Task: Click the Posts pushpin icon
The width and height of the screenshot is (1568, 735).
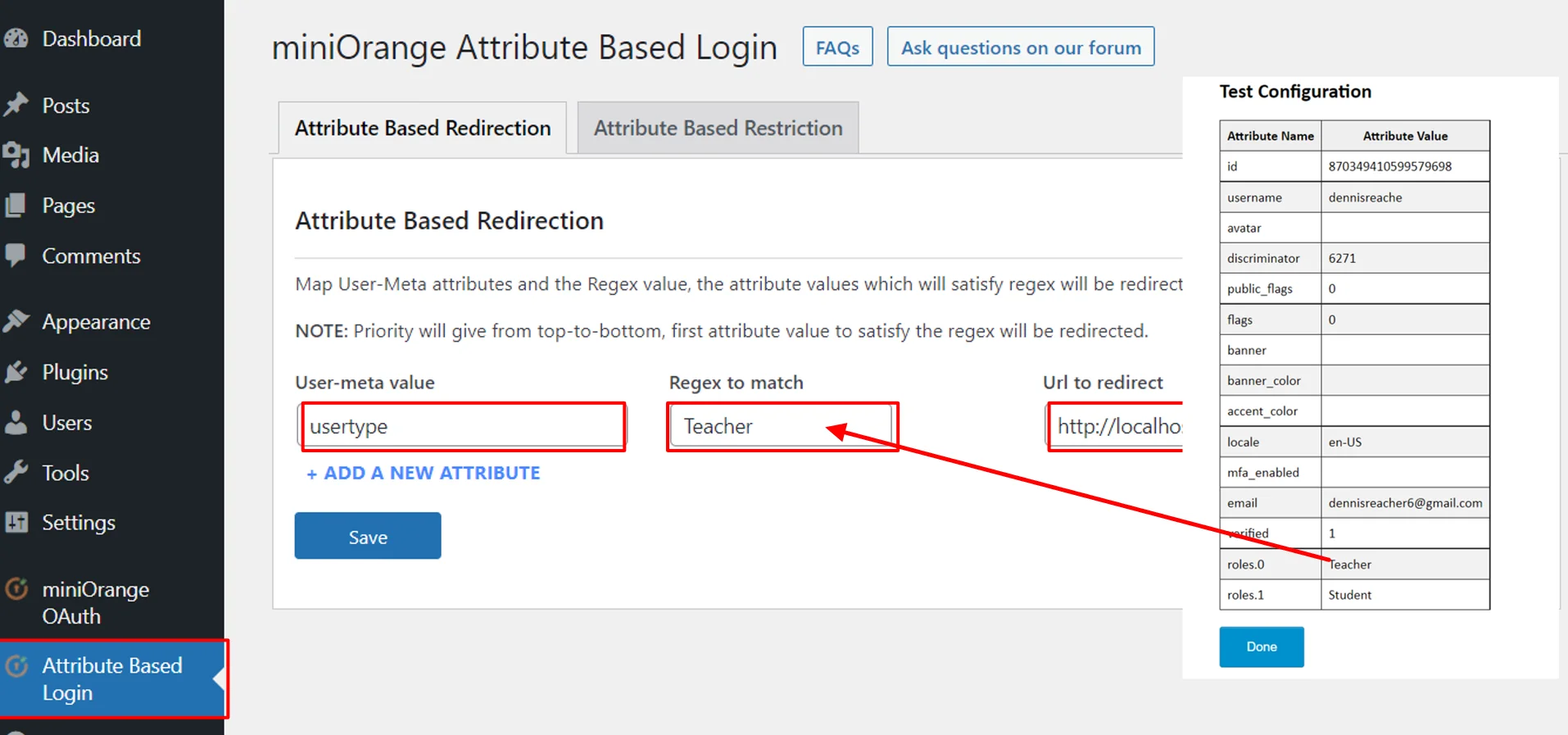Action: [x=16, y=105]
